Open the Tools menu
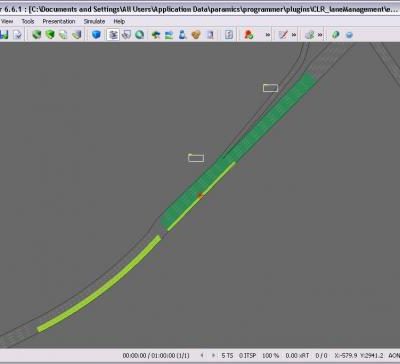Screen dimensions: 400x364 [28, 21]
